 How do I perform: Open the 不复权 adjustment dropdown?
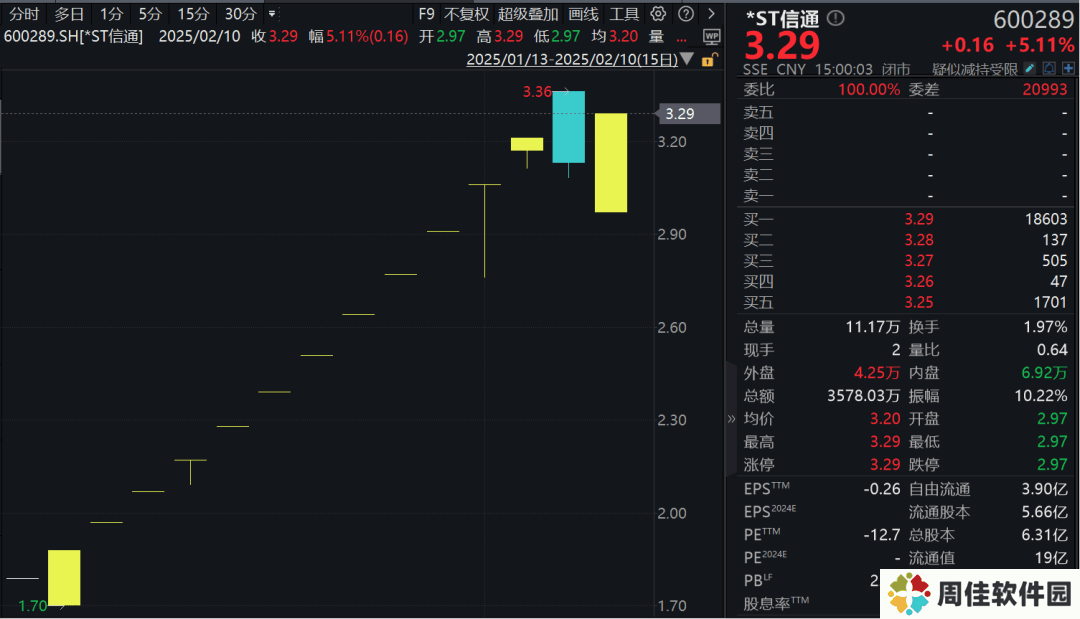pyautogui.click(x=466, y=14)
